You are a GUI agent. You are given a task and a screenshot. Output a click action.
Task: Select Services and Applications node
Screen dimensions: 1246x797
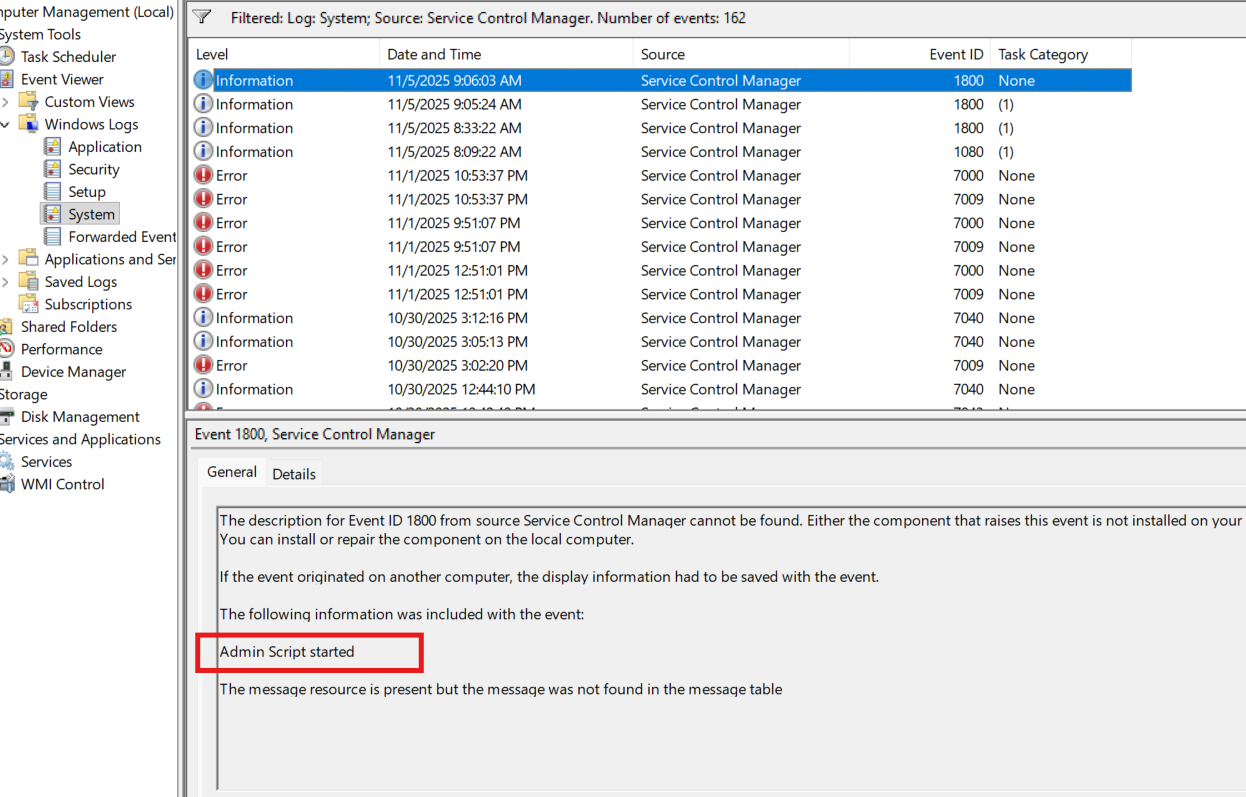[x=80, y=439]
